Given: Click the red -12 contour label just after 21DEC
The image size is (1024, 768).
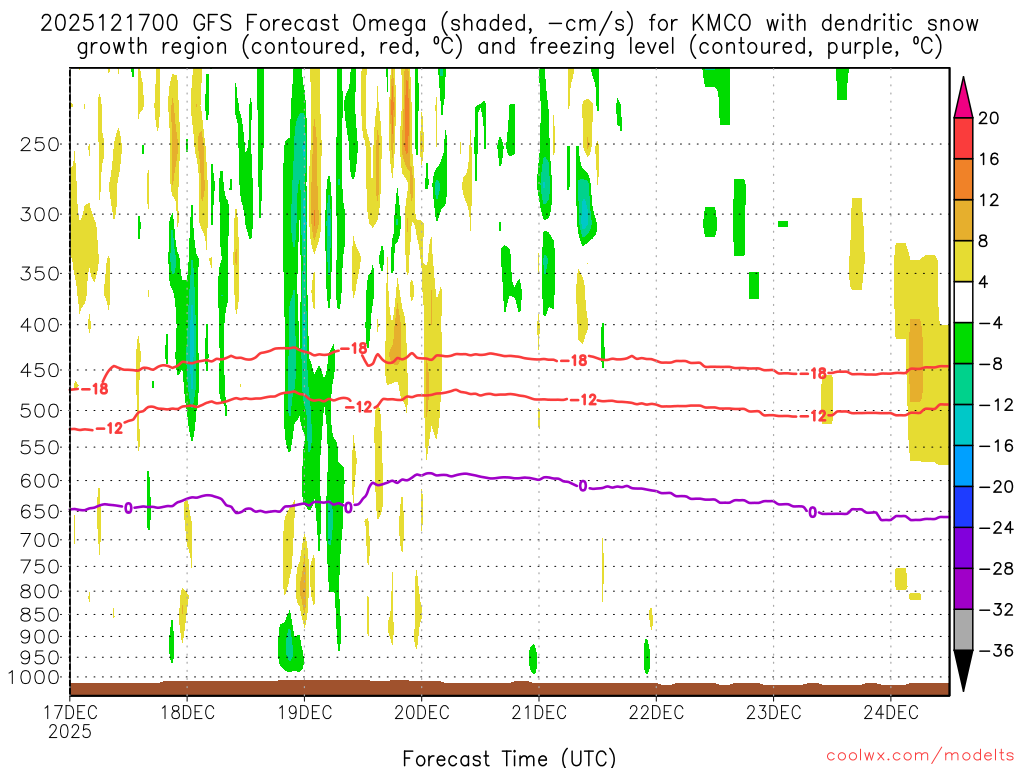Looking at the screenshot, I should point(583,400).
